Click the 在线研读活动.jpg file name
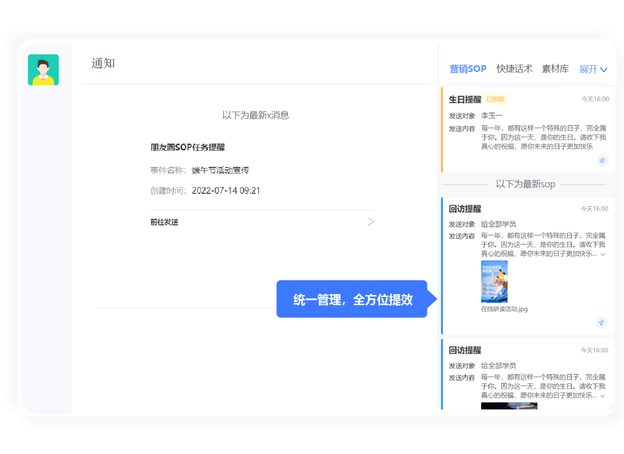Screen dimensions: 624x454 point(504,309)
